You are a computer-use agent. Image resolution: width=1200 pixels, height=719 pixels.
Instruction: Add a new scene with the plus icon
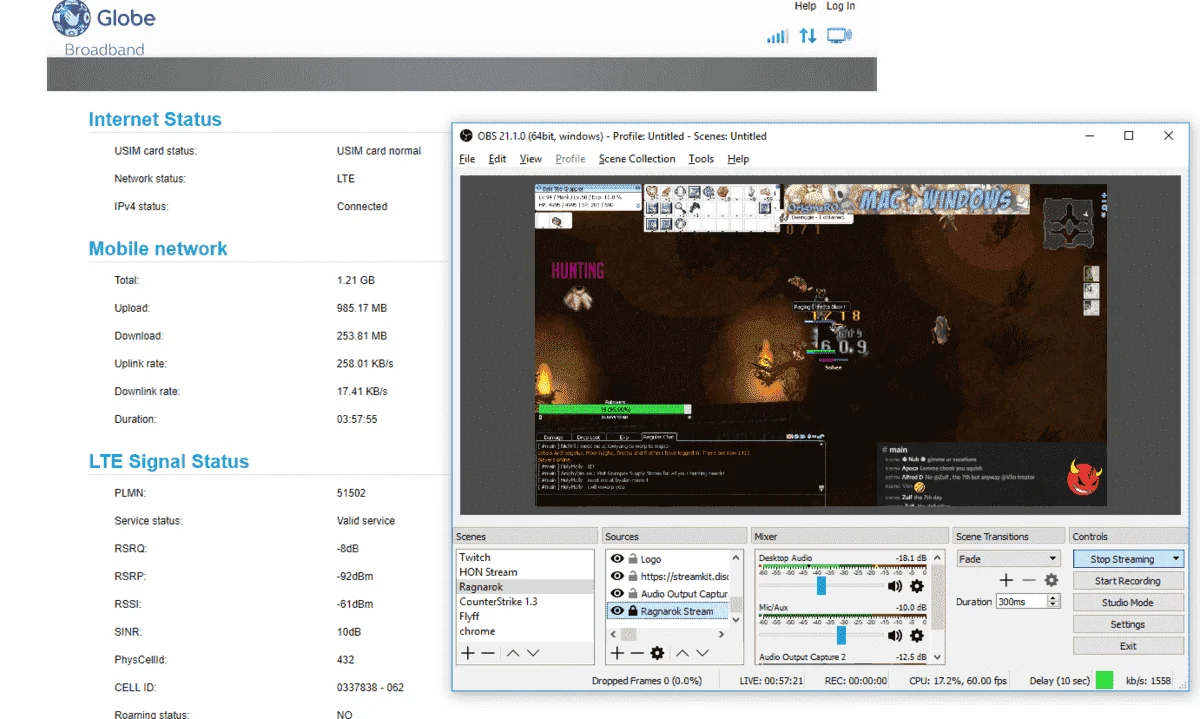(466, 653)
